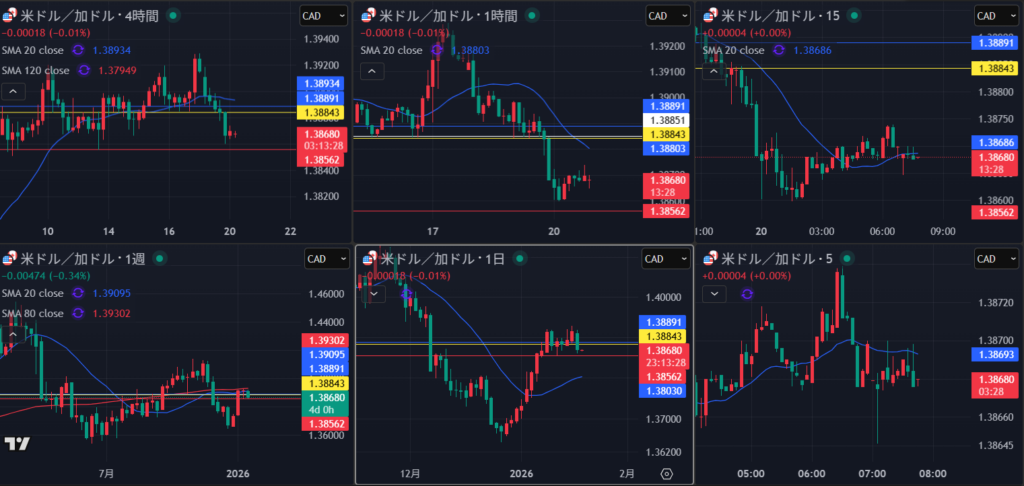Click market status dot on 4-hour chart
This screenshot has height=486, width=1024.
coord(176,16)
